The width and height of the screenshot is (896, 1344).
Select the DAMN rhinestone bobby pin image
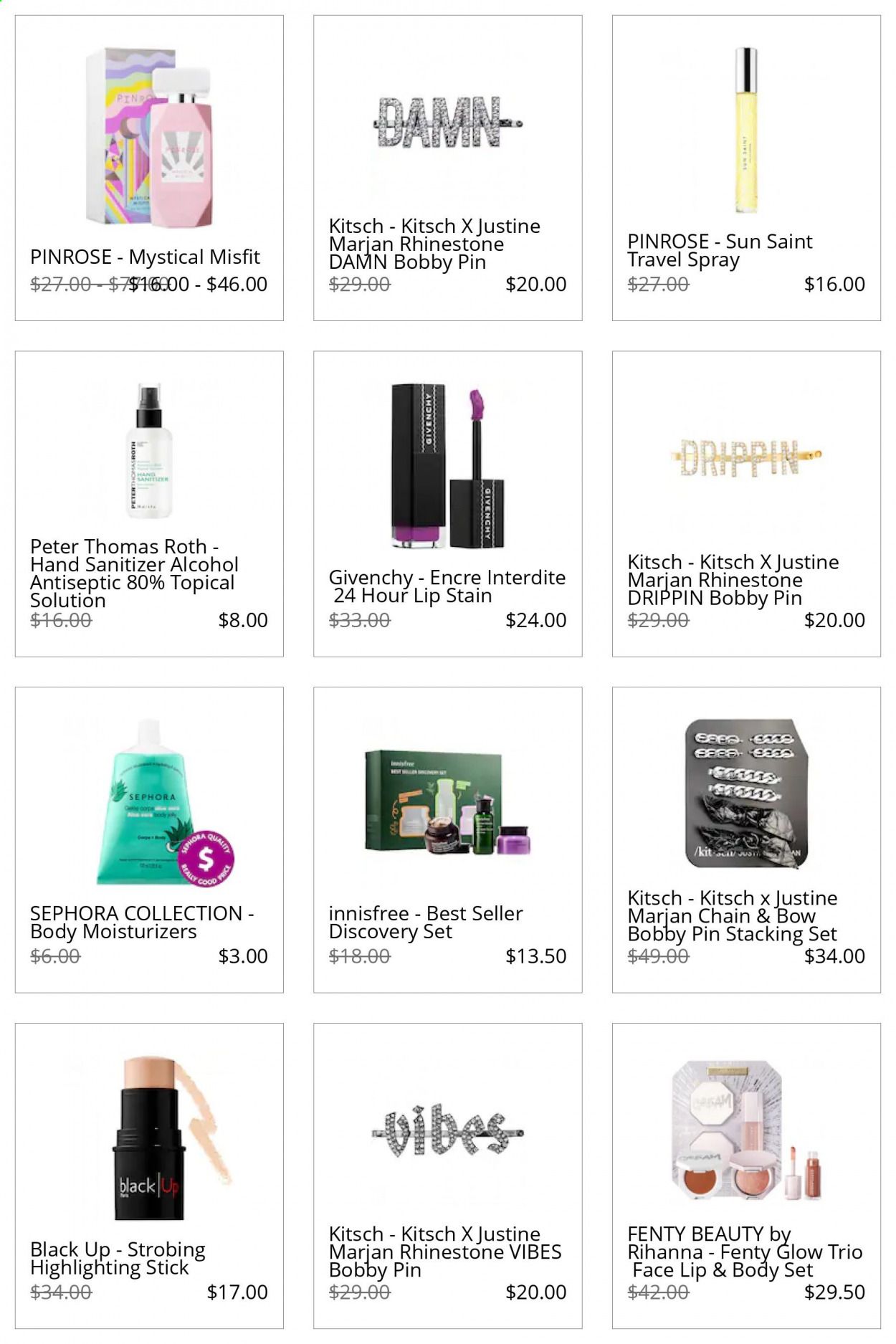pos(447,124)
